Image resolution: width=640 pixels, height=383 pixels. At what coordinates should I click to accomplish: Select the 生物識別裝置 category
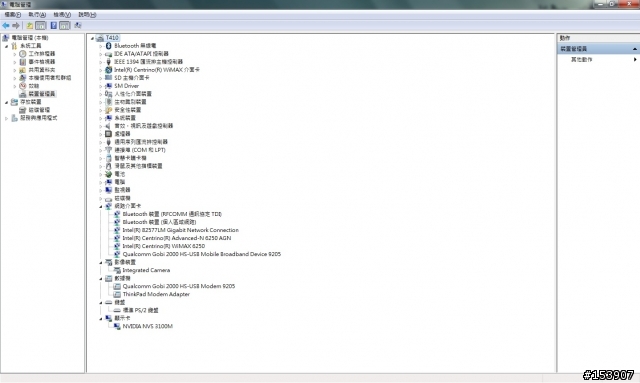(x=130, y=102)
